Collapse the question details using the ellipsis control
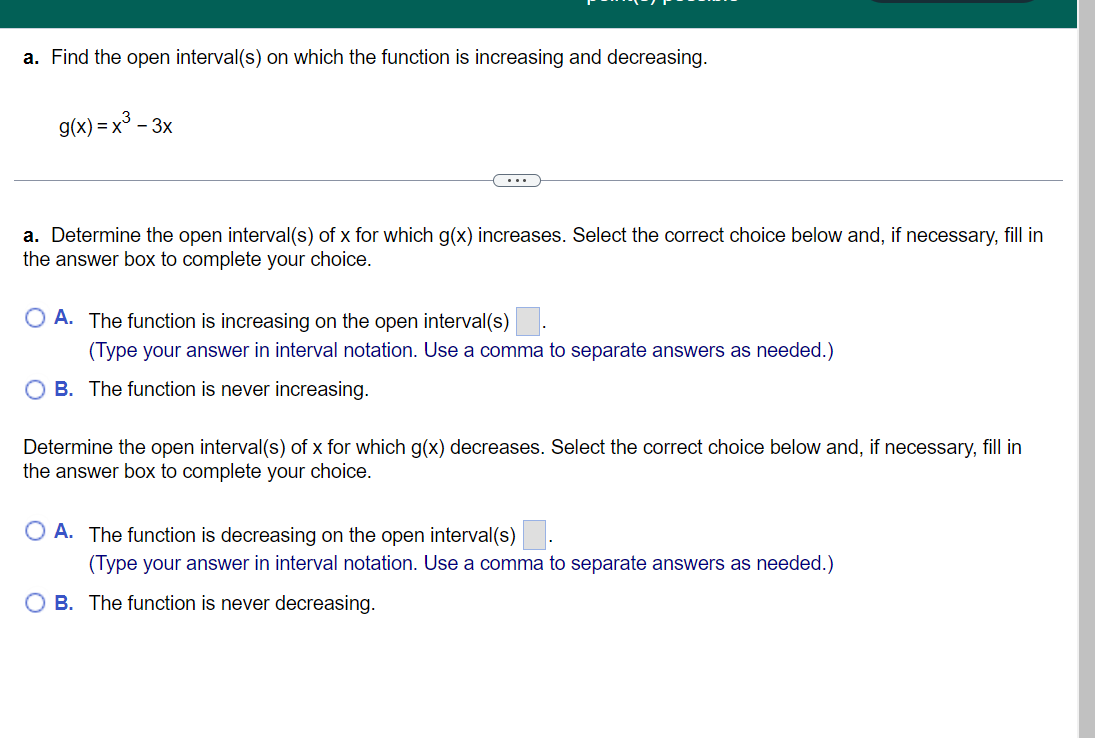 pyautogui.click(x=517, y=180)
